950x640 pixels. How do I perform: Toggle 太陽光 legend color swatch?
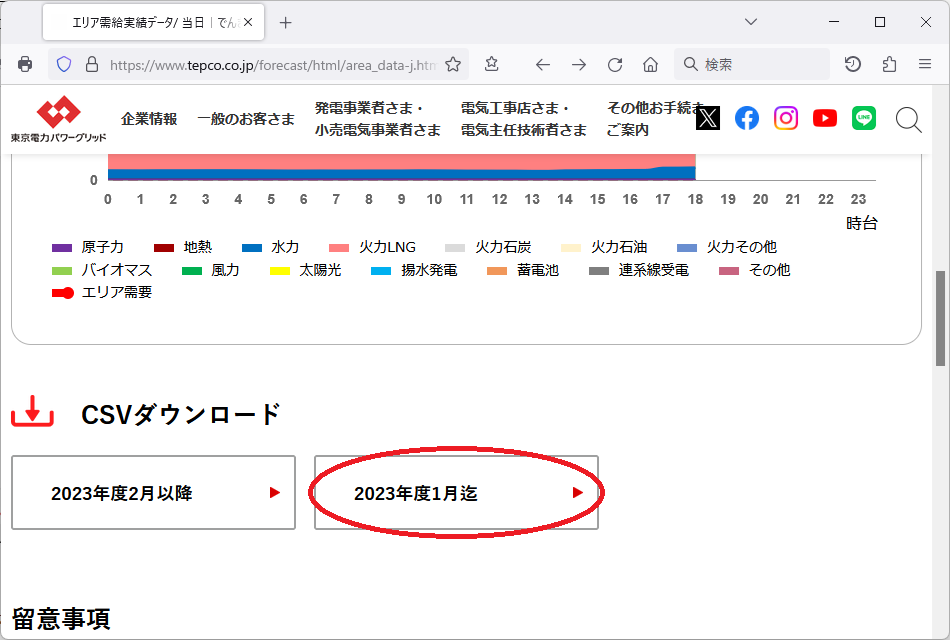[280, 271]
